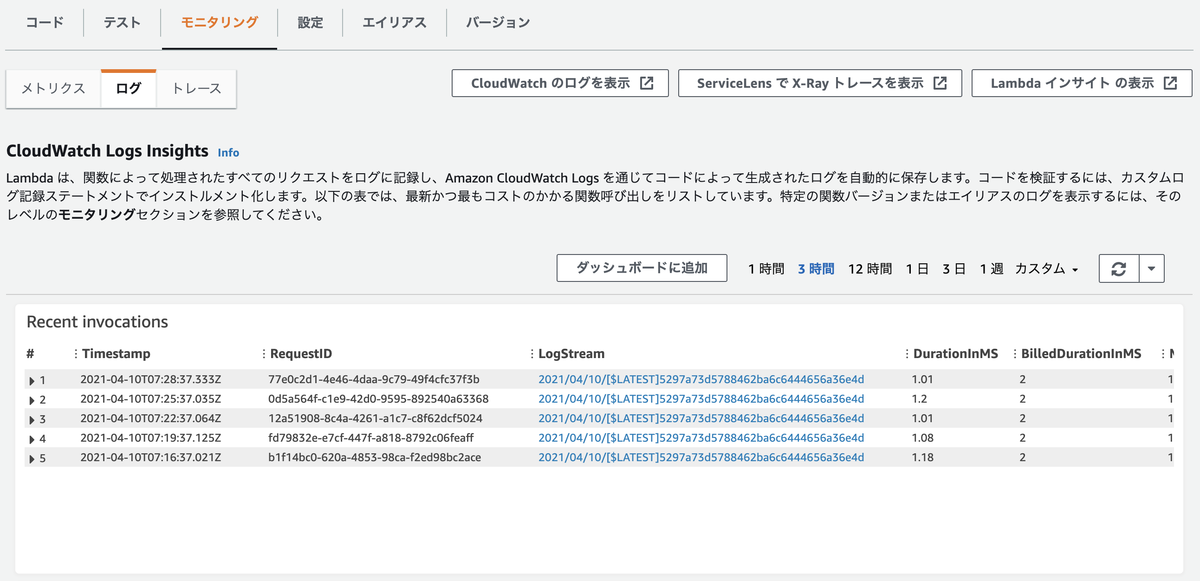The height and width of the screenshot is (581, 1200).
Task: Select the 1 週 time range
Action: (991, 269)
